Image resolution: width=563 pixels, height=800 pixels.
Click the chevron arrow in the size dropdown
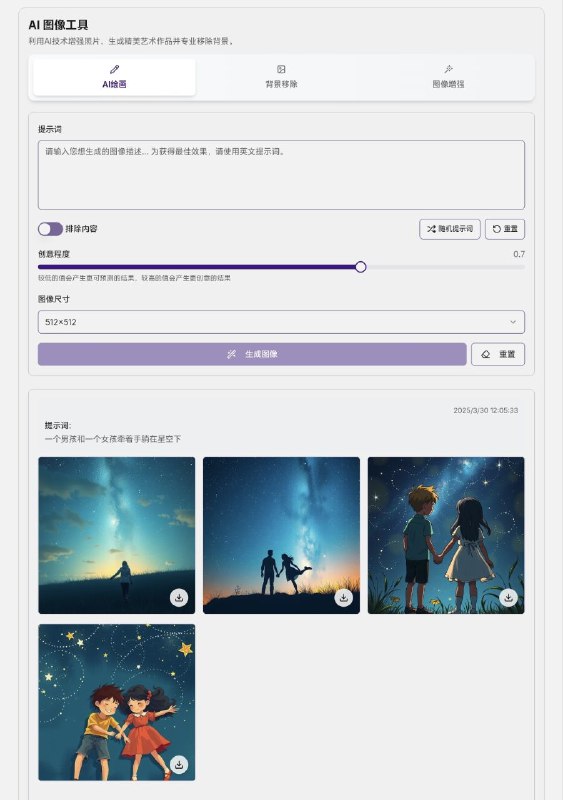(x=512, y=322)
